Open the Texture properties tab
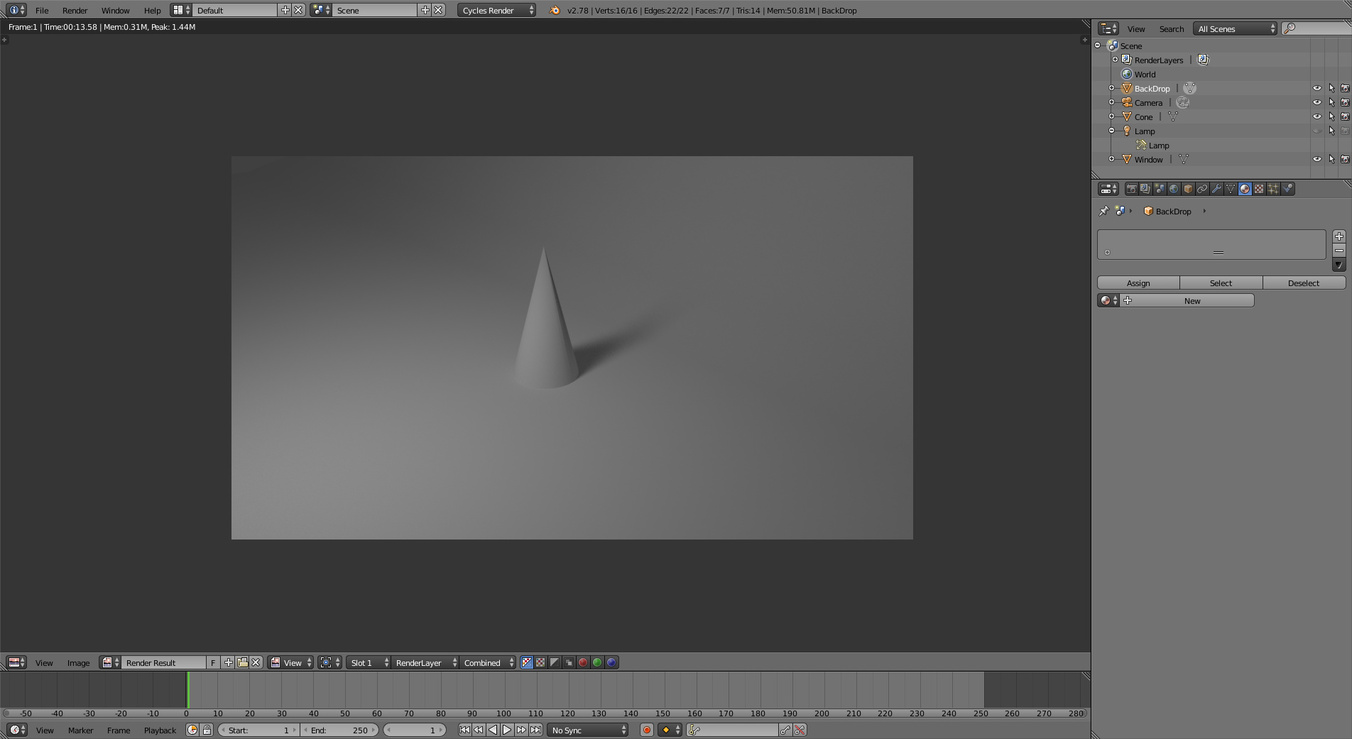The image size is (1352, 739). click(x=1258, y=189)
